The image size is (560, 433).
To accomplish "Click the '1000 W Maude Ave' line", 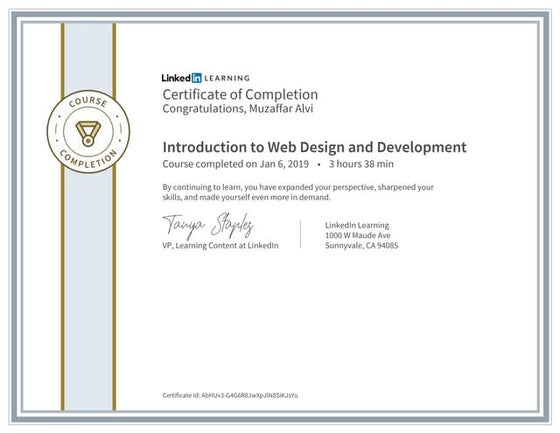I will (358, 235).
